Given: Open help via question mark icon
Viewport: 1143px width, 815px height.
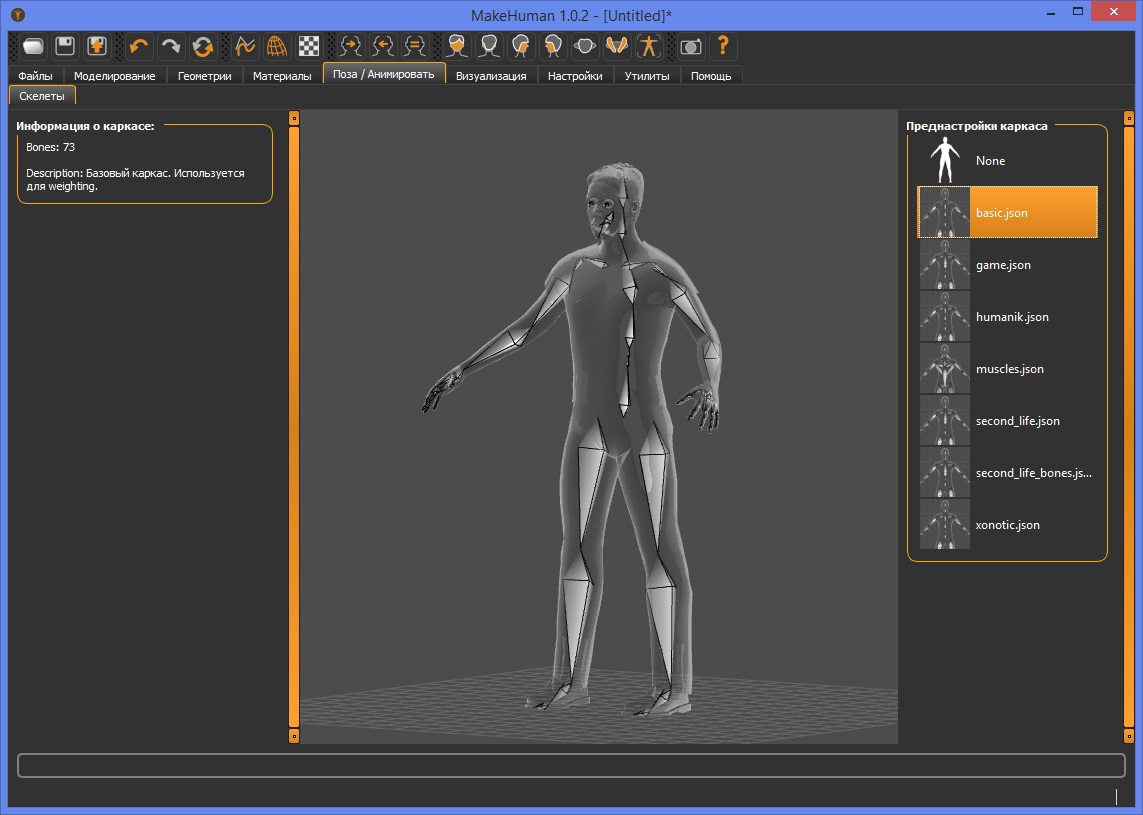Looking at the screenshot, I should tap(722, 47).
